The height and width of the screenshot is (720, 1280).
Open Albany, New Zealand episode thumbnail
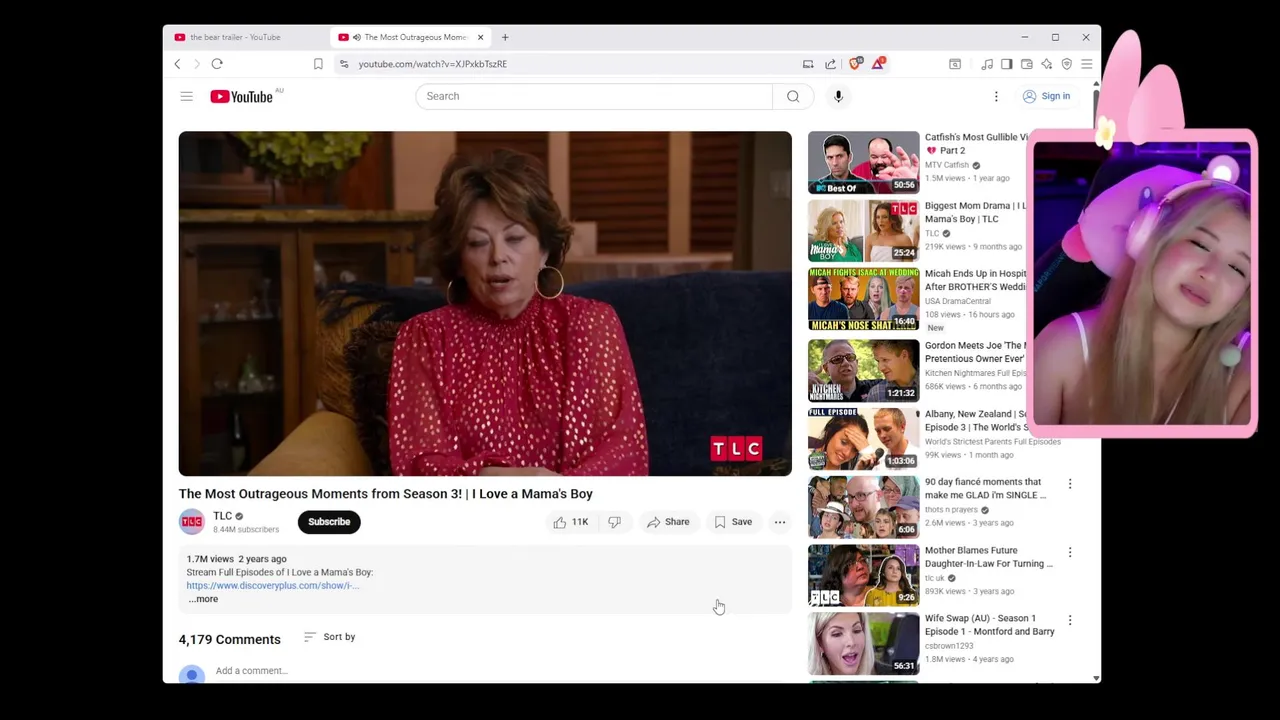(x=864, y=439)
